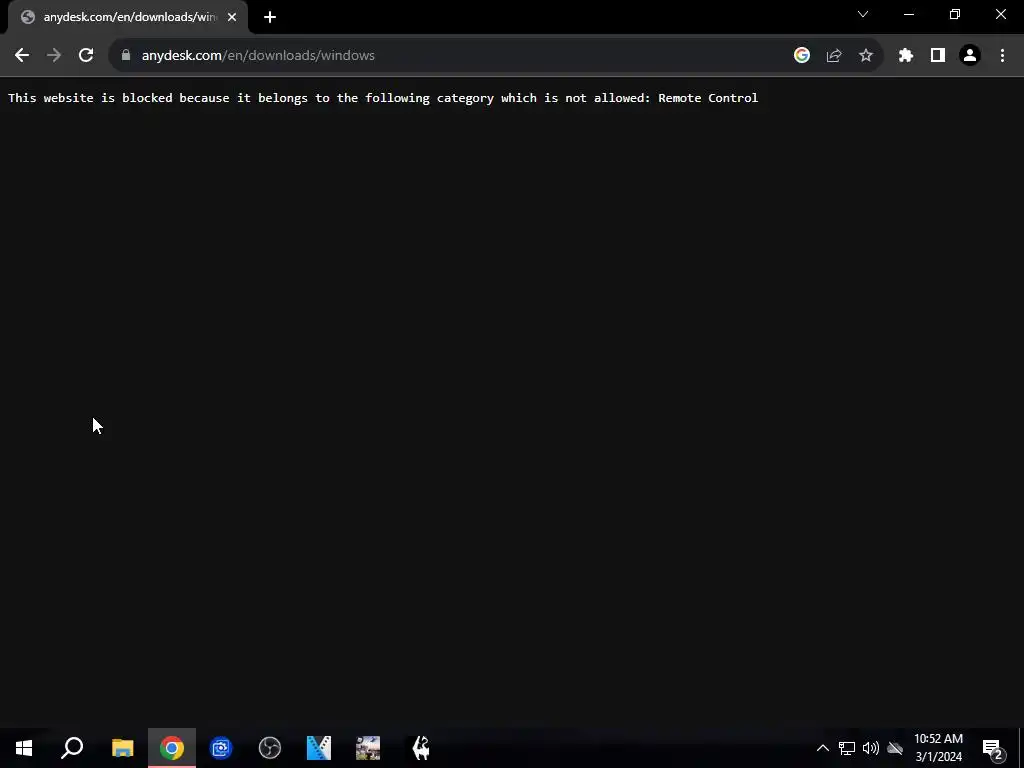Go back to the previous page
This screenshot has height=768, width=1024.
pos(22,56)
